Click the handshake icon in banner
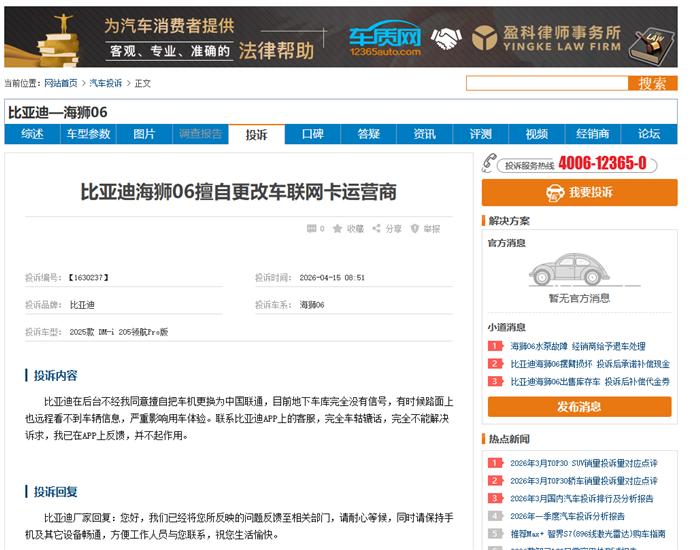Screen dimensions: 700x550 (446, 38)
